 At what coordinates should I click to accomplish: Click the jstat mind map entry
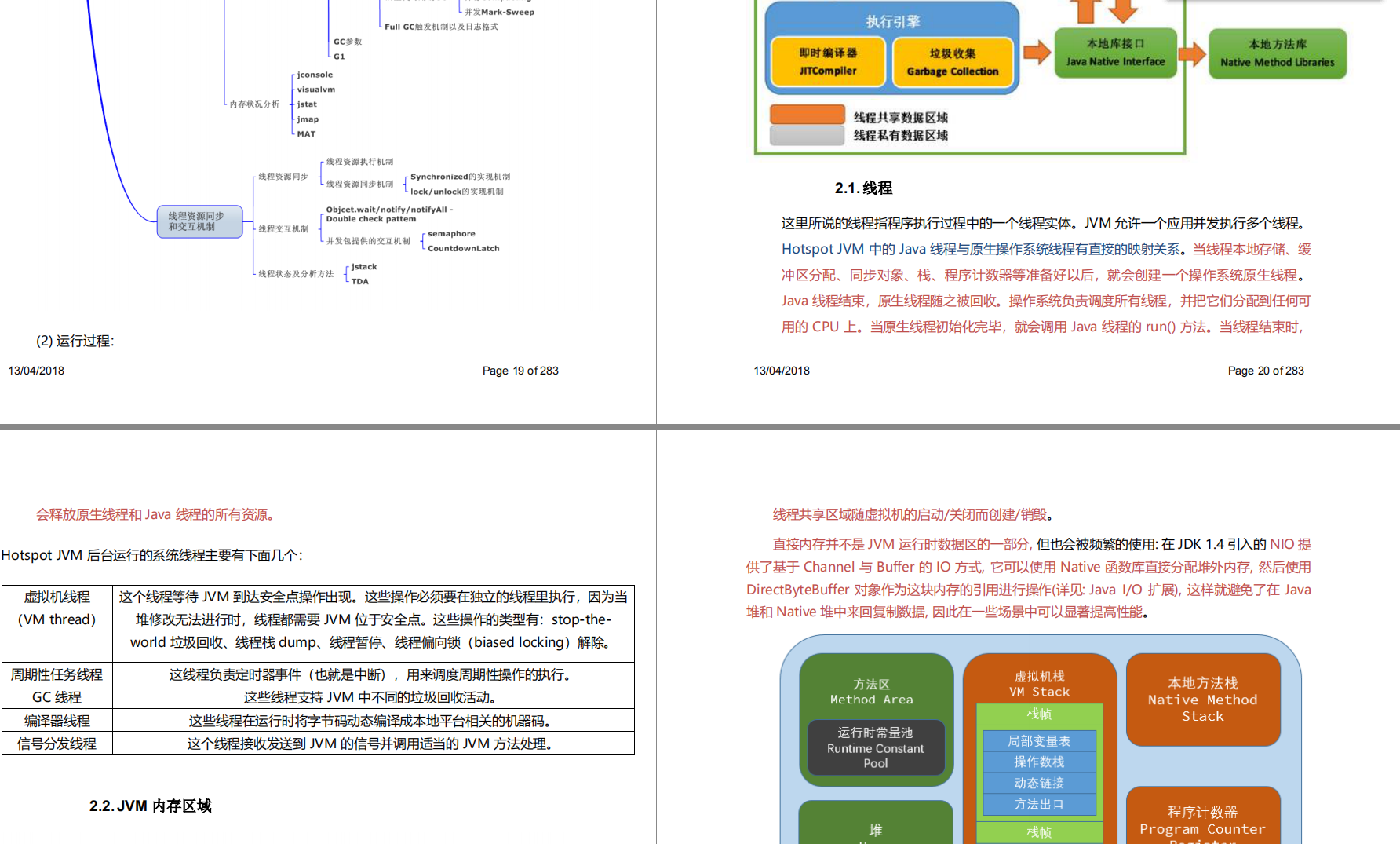click(x=307, y=104)
